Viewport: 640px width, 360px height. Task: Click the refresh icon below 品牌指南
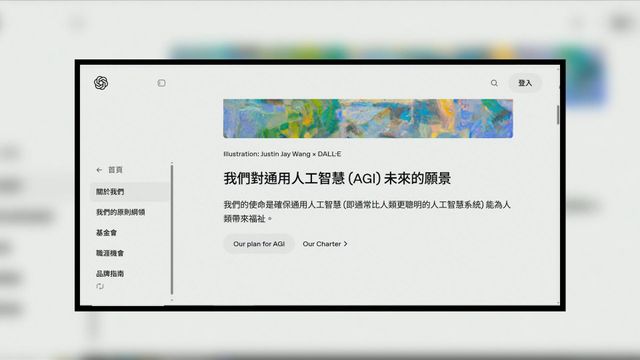click(100, 286)
